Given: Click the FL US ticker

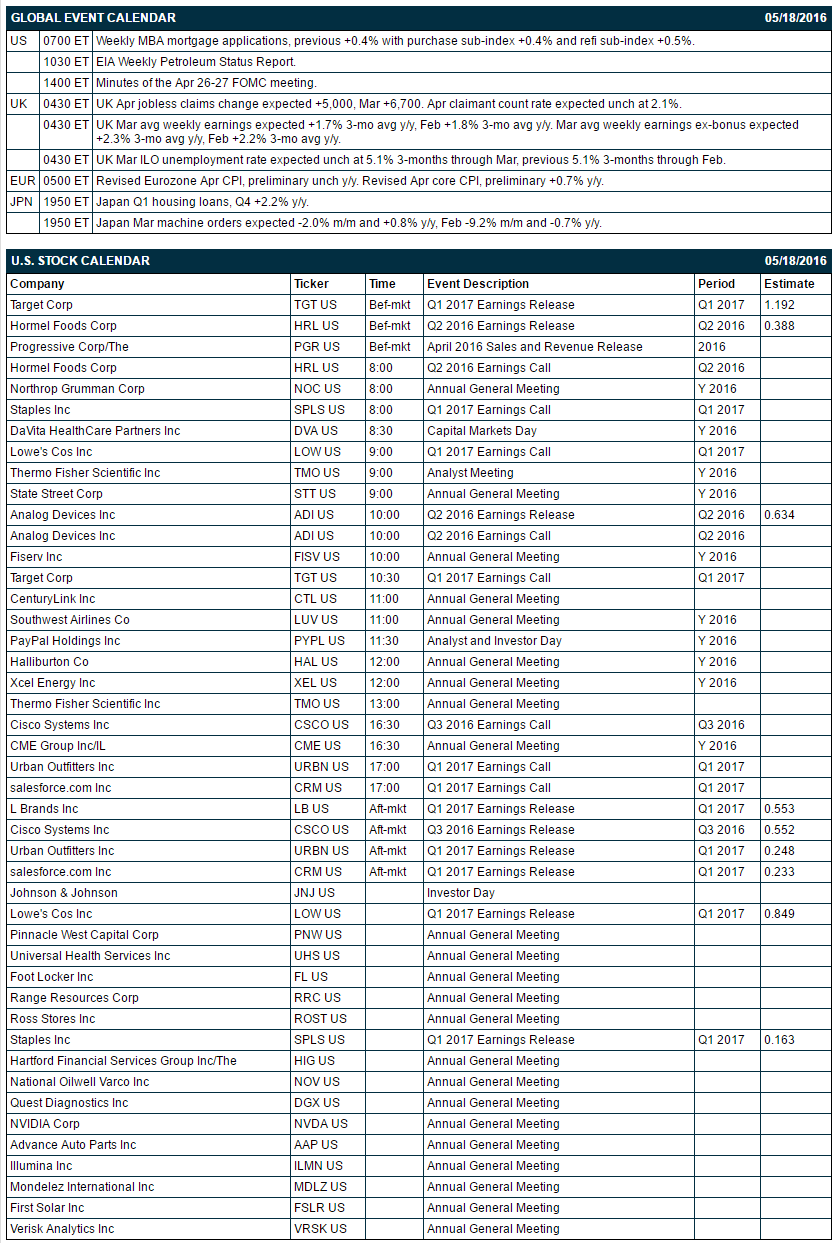Looking at the screenshot, I should click(311, 977).
